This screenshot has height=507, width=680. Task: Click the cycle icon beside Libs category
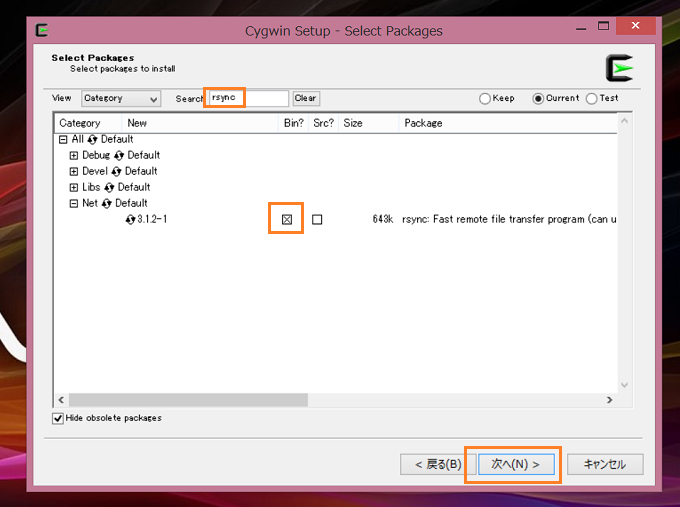point(110,188)
